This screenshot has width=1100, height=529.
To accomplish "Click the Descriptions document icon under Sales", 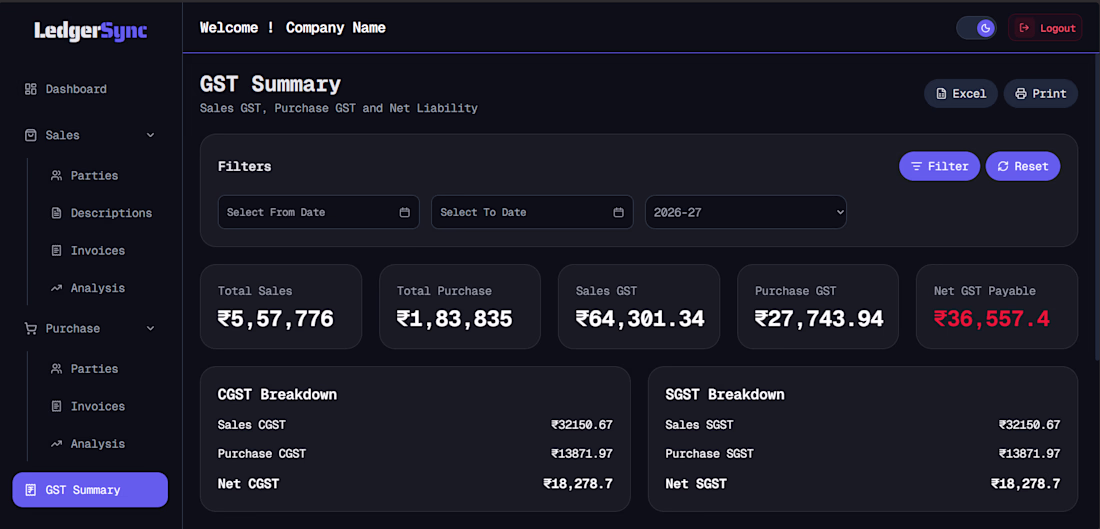I will (56, 213).
